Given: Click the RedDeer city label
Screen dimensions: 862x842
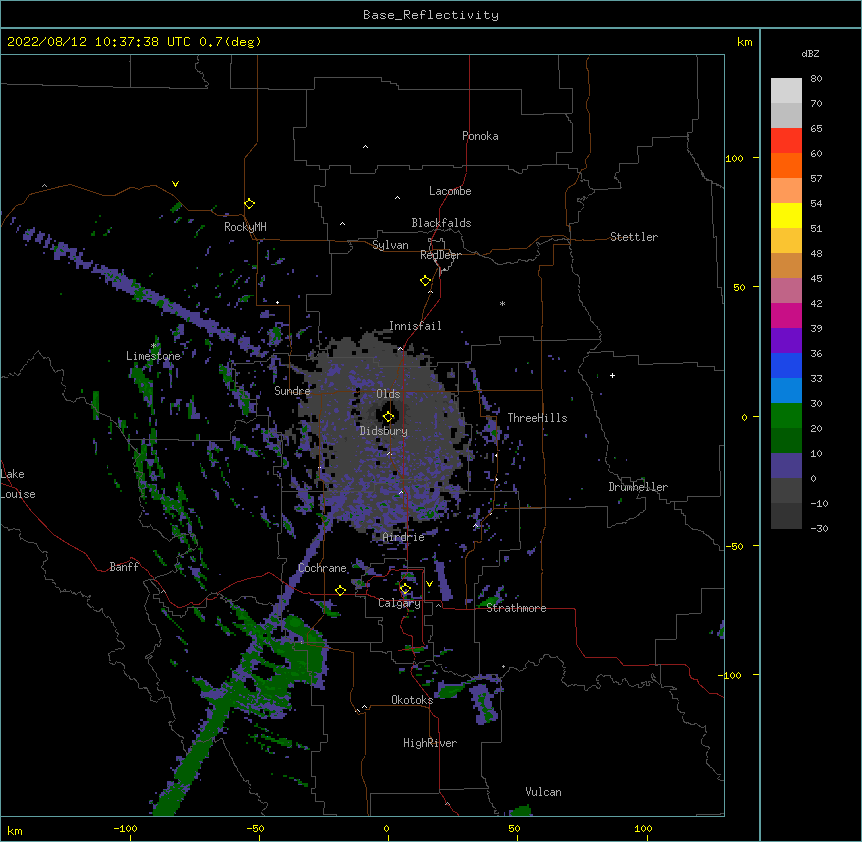Looking at the screenshot, I should click(x=440, y=255).
